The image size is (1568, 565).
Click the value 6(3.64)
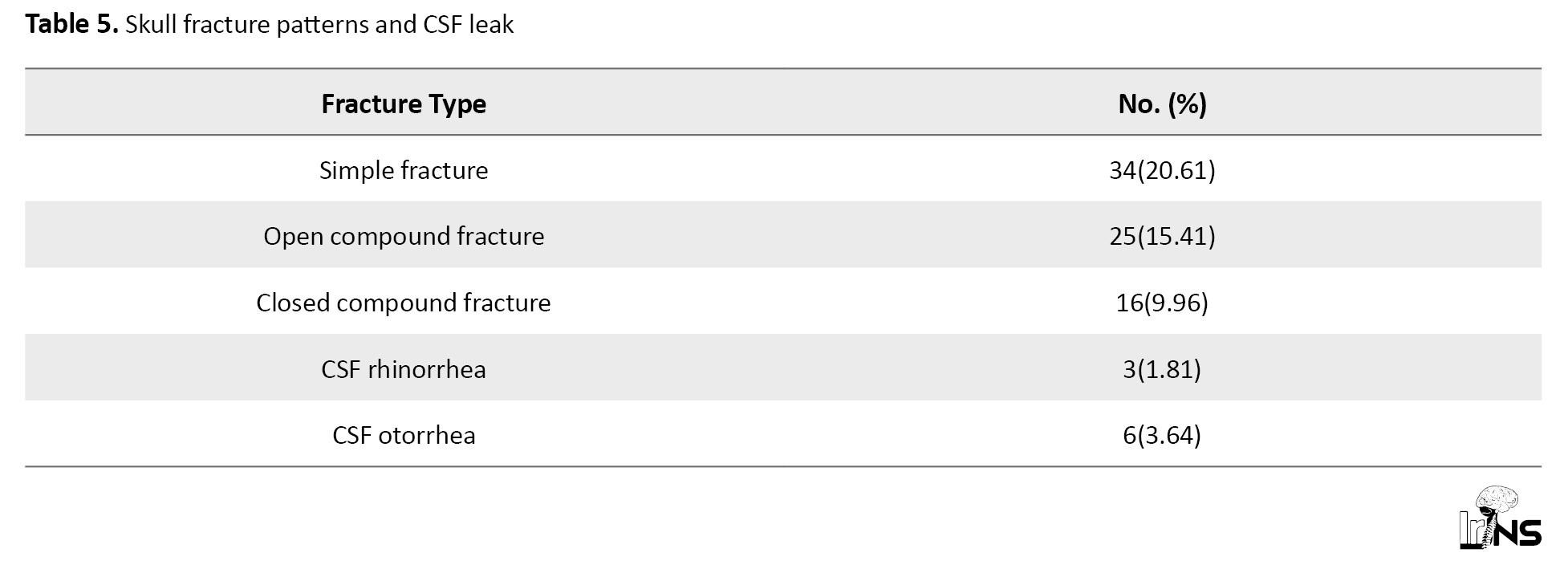1162,435
